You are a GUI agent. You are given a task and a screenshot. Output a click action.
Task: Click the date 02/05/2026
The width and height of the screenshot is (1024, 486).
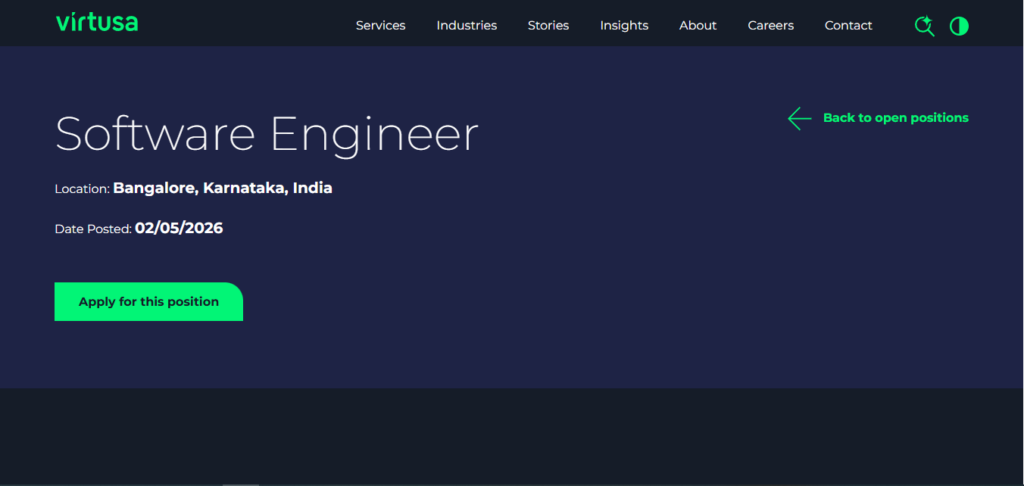click(x=179, y=229)
